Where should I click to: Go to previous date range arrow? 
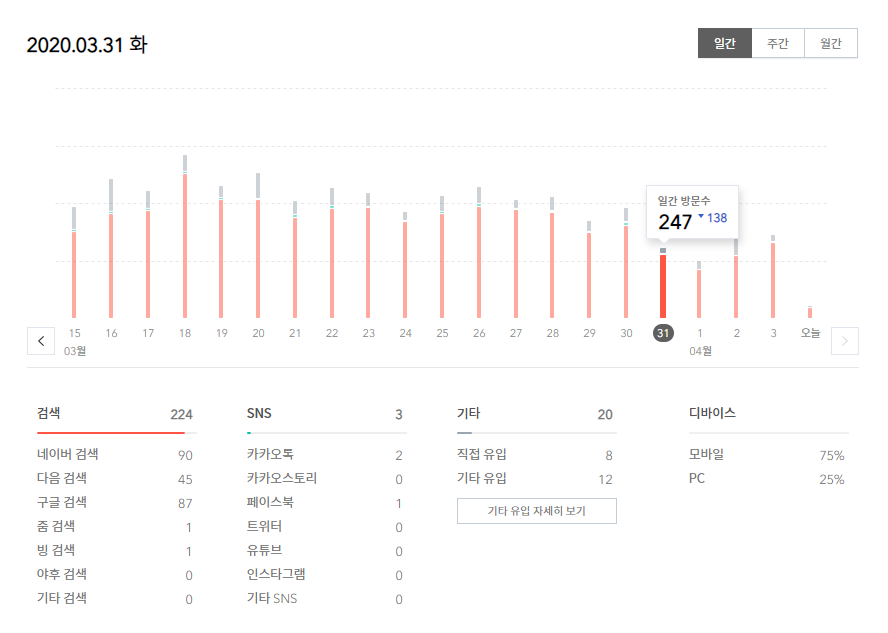(x=41, y=341)
